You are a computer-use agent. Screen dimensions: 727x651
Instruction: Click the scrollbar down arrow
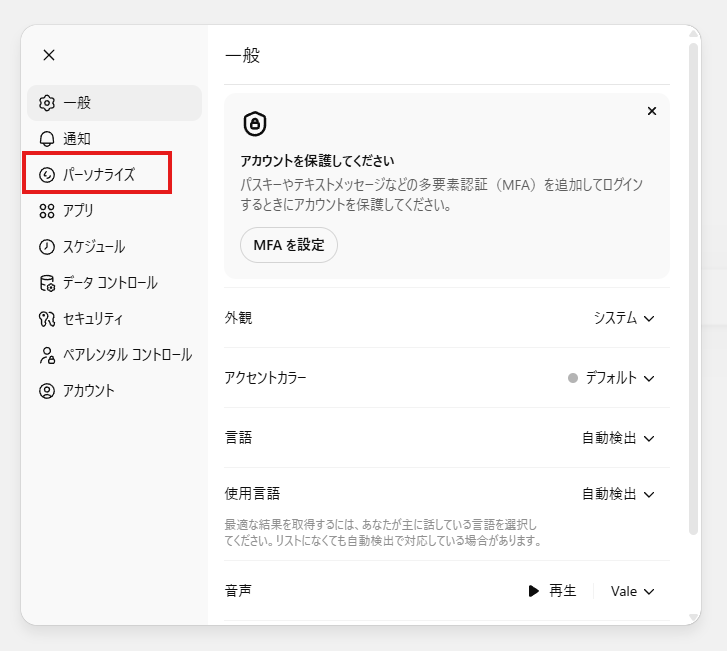pyautogui.click(x=694, y=618)
